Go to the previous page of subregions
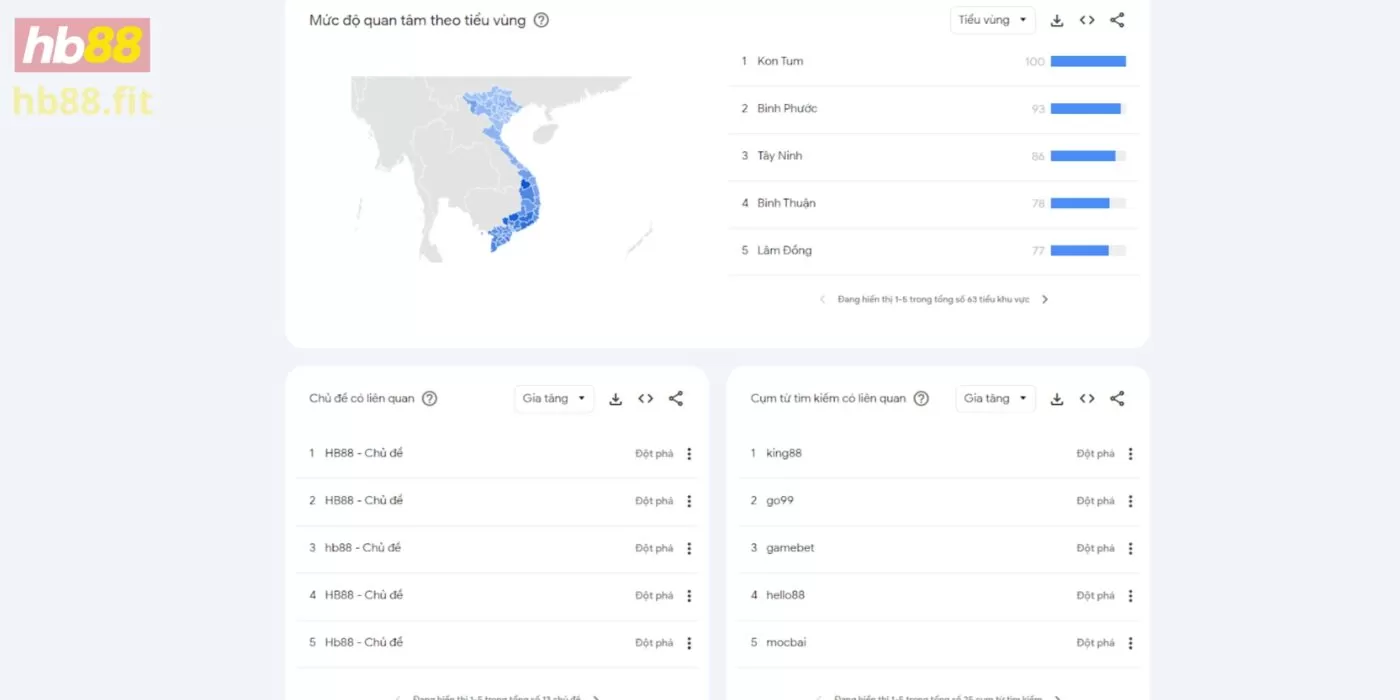The image size is (1400, 700). (x=822, y=299)
